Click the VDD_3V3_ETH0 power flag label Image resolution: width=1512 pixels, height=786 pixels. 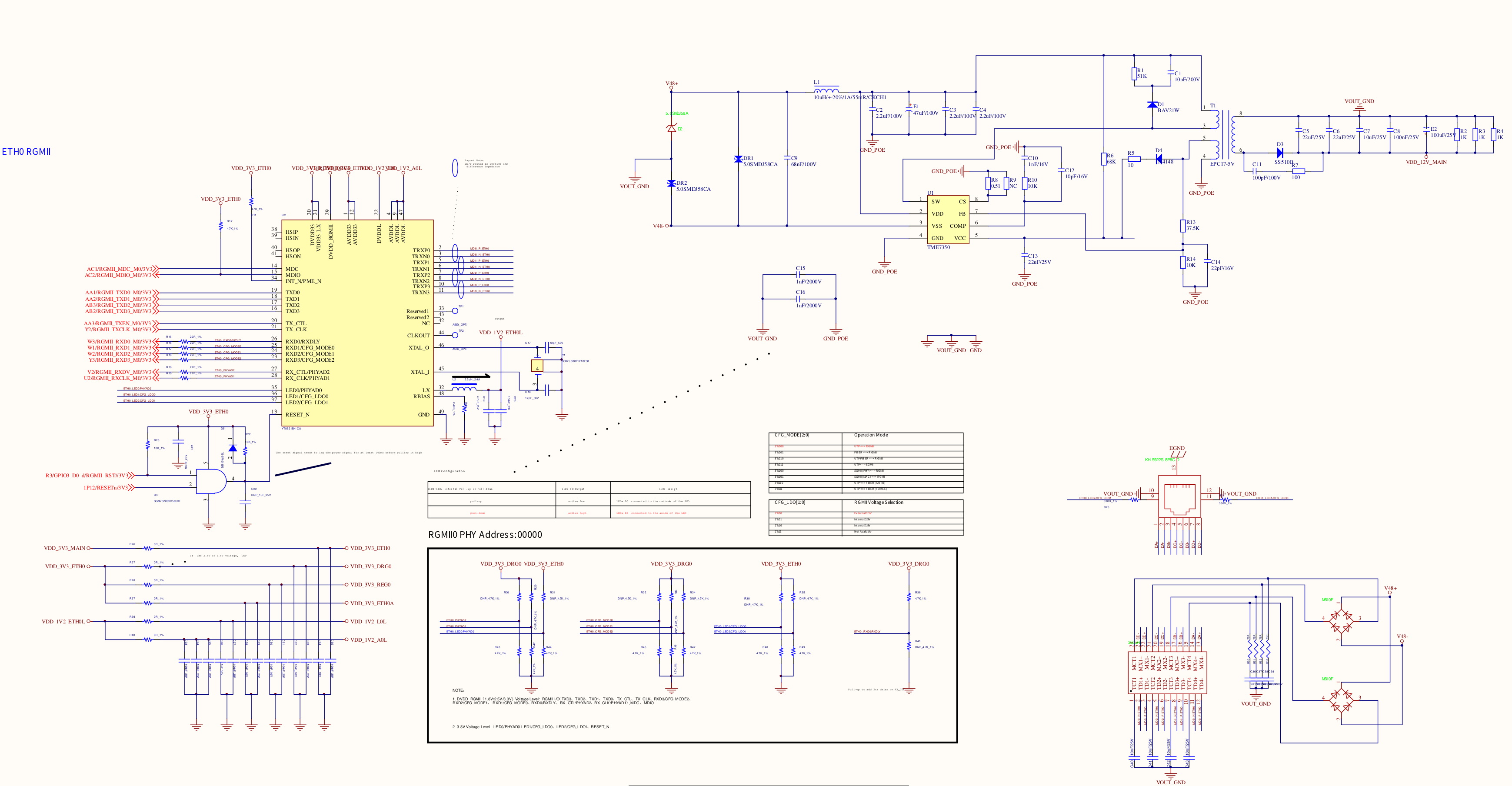click(x=251, y=168)
